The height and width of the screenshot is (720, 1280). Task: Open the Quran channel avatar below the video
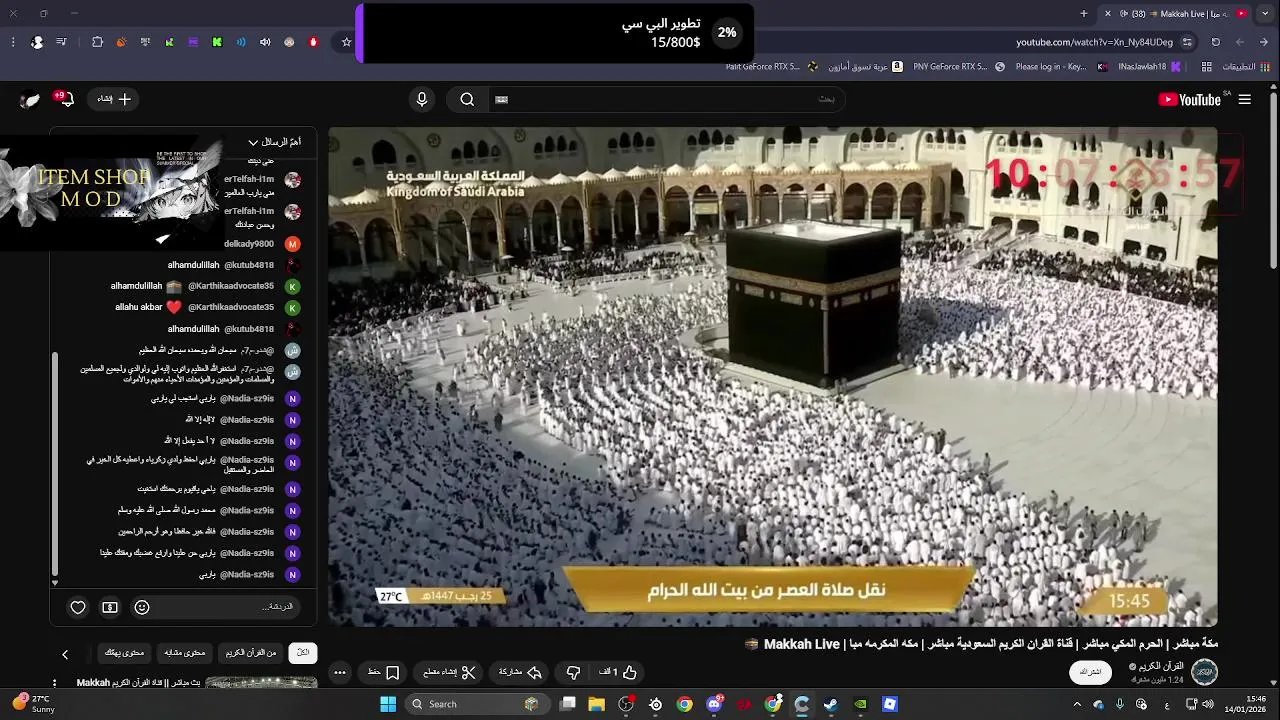1204,671
